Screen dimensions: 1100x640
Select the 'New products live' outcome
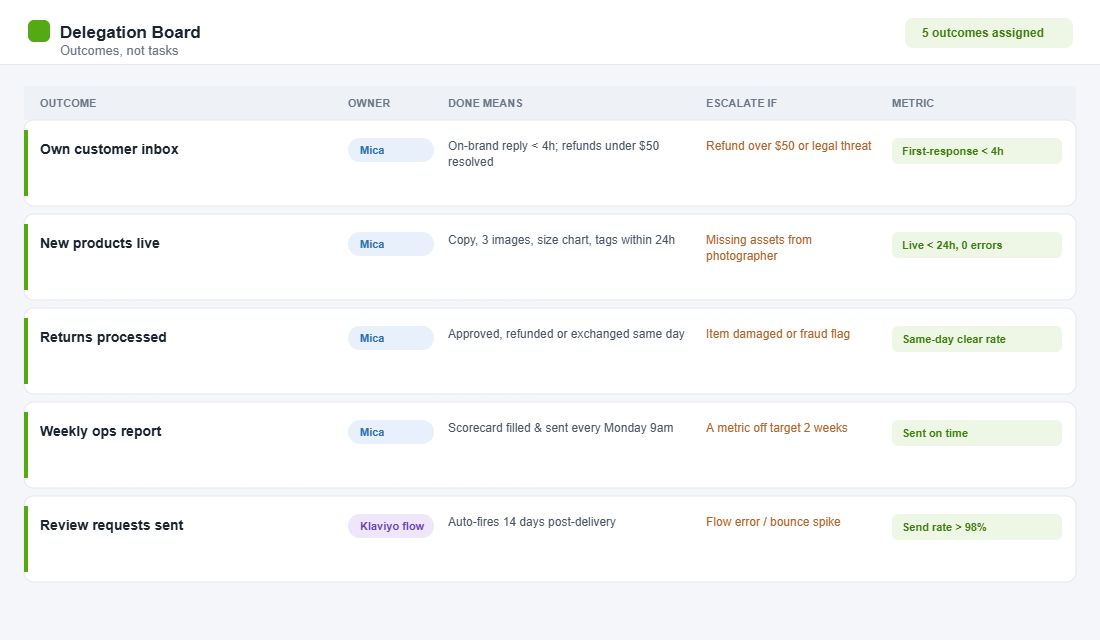coord(100,244)
